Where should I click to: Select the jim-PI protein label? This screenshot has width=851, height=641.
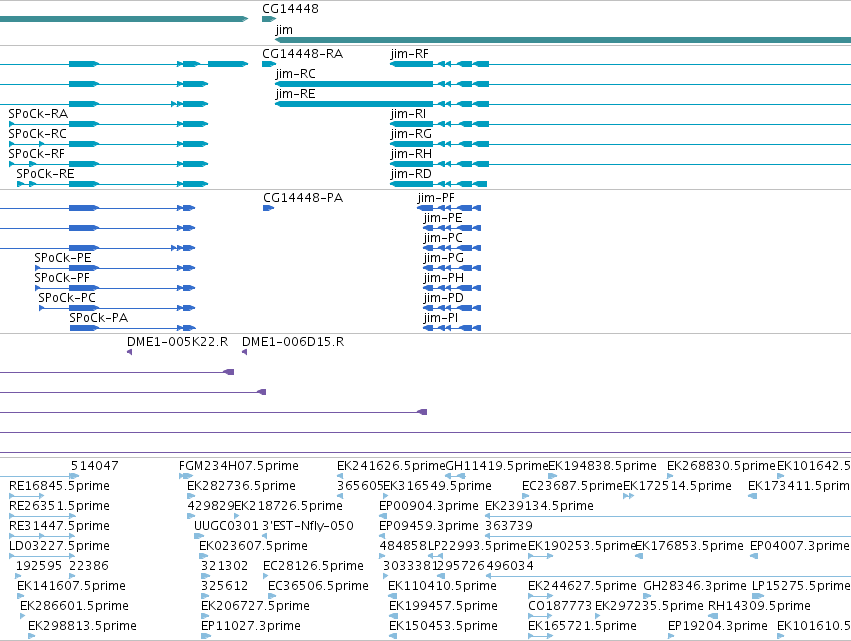441,319
